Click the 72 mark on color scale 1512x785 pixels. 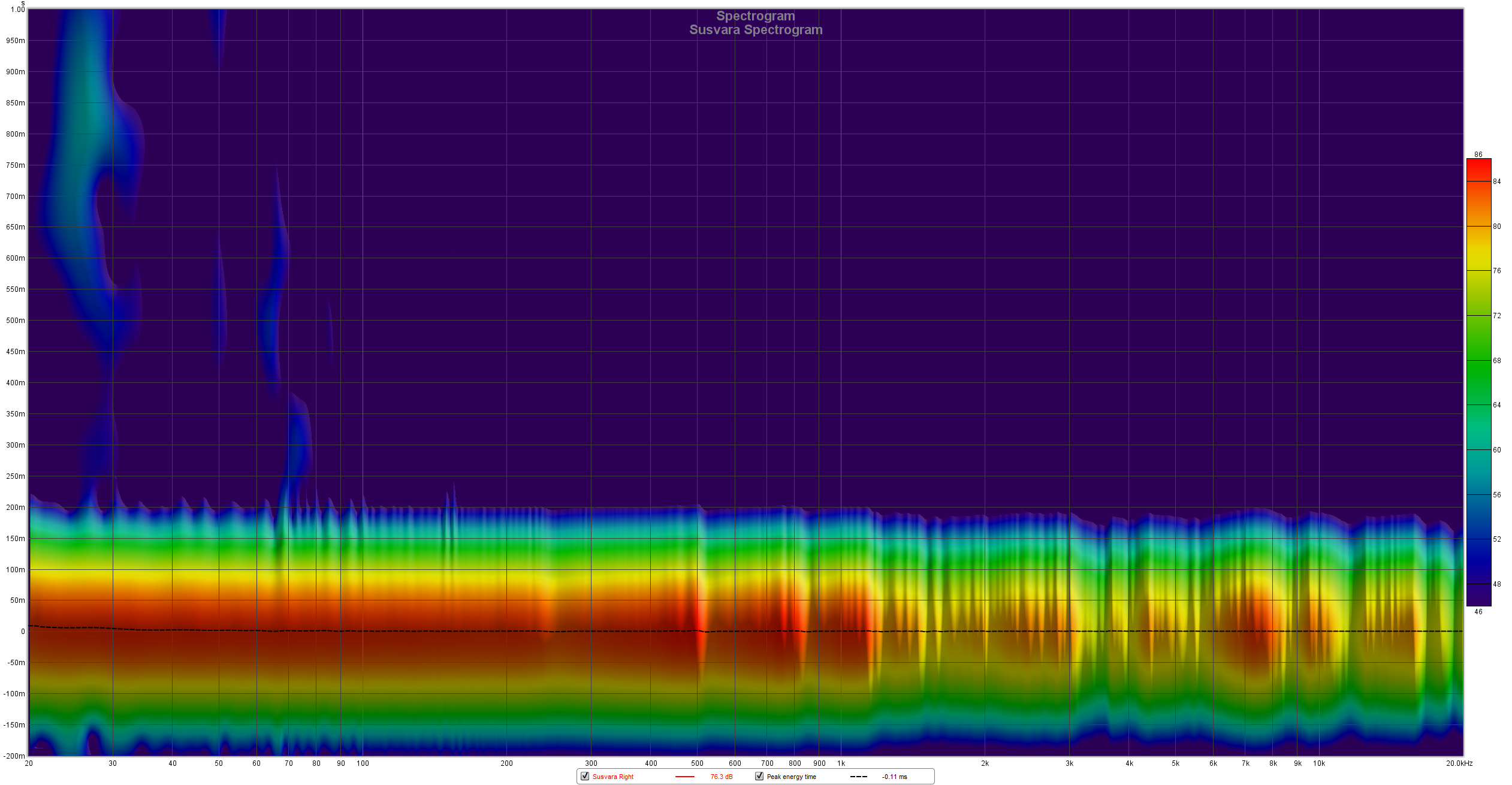click(x=1497, y=316)
